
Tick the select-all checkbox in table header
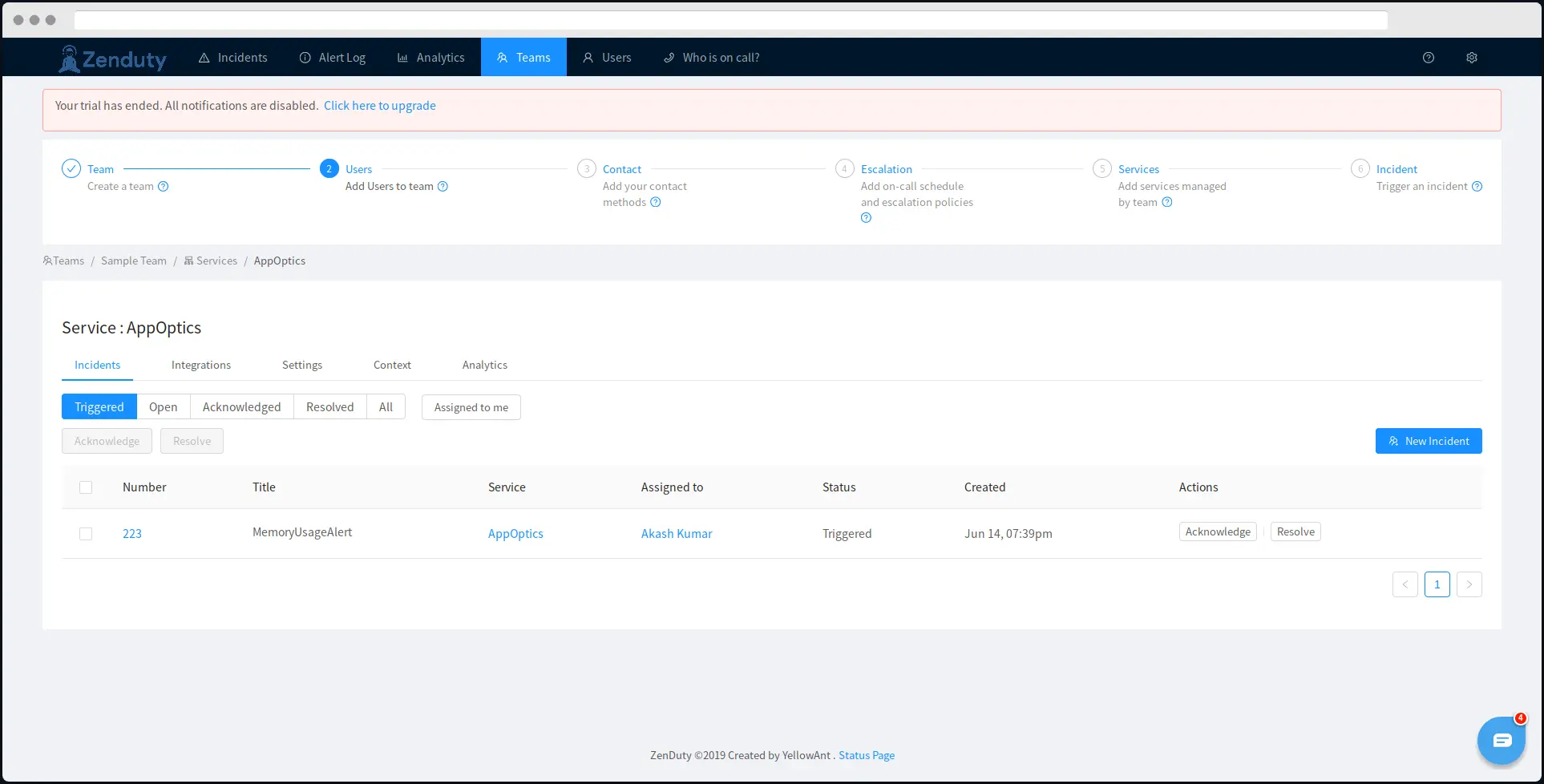click(x=86, y=487)
